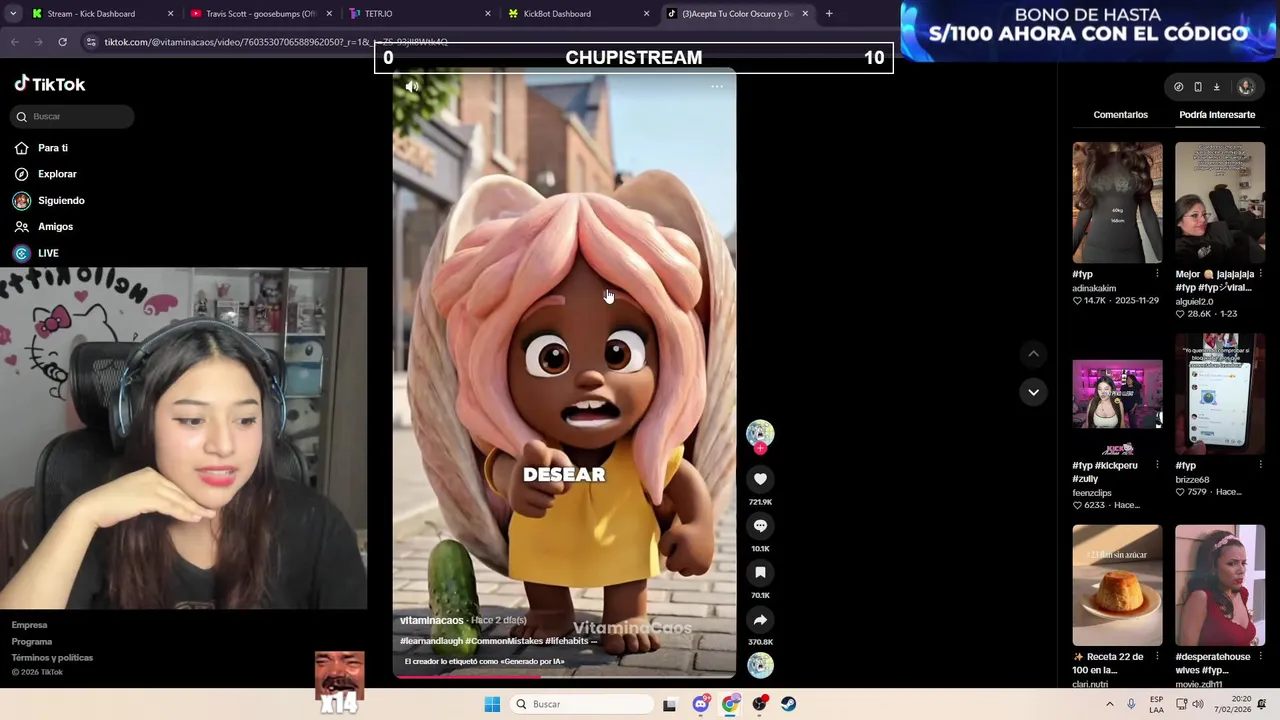Open the brizze68 #fyp video thumbnail
1280x720 pixels.
(x=1220, y=394)
